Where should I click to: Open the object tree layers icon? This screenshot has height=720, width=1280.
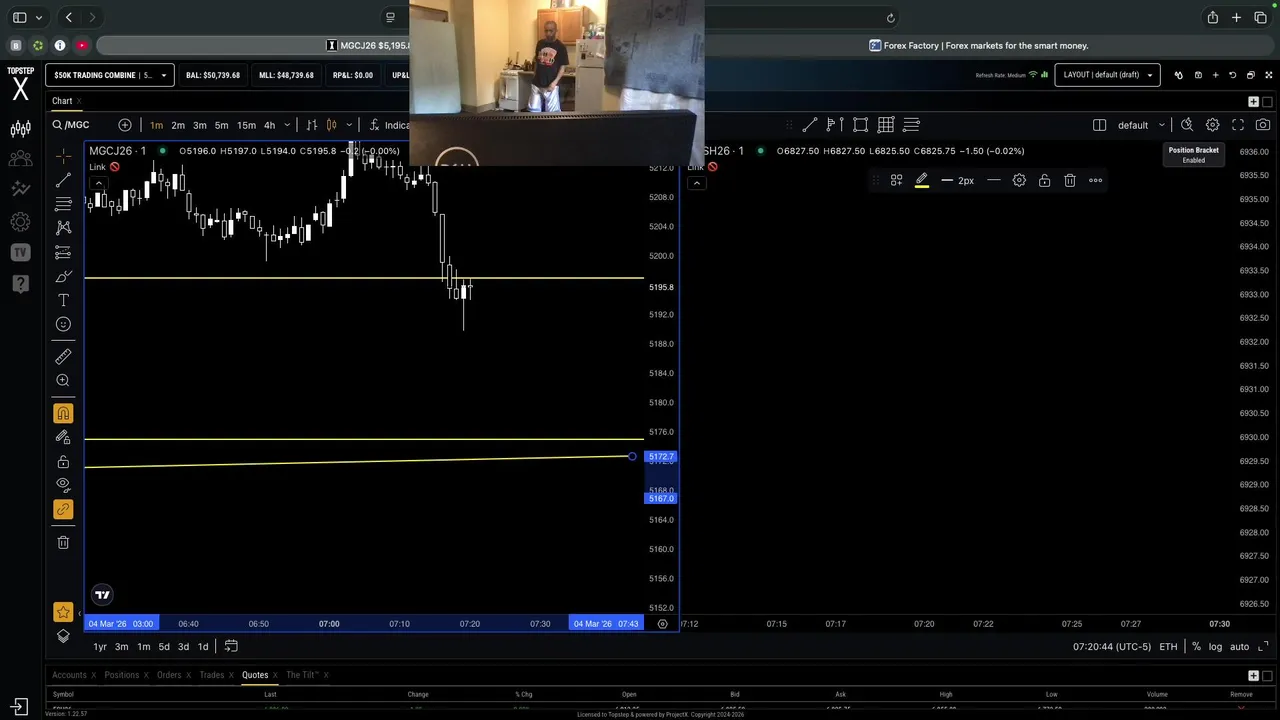(x=63, y=636)
